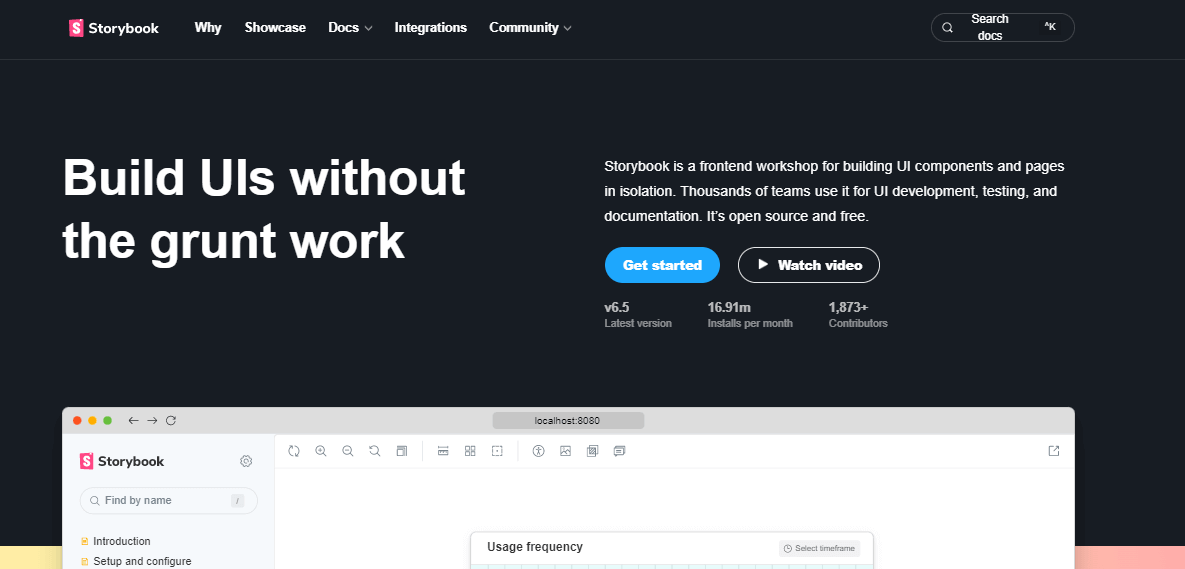1185x569 pixels.
Task: Open the Select timeframe dropdown
Action: point(819,549)
